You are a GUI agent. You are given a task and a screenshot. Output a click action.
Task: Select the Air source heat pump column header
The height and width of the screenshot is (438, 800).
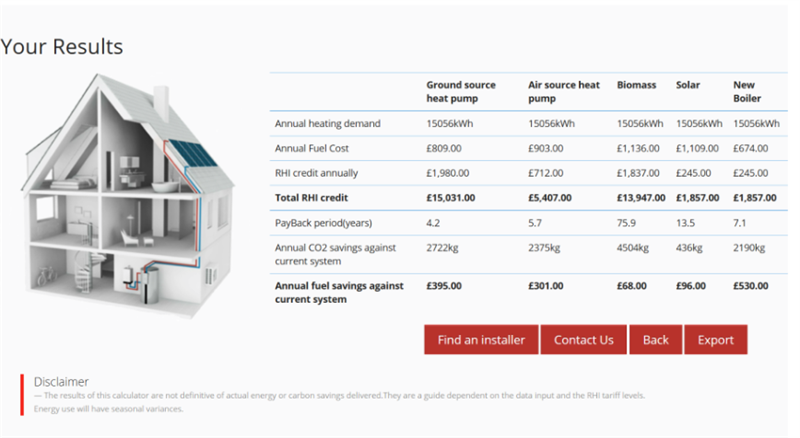[564, 92]
